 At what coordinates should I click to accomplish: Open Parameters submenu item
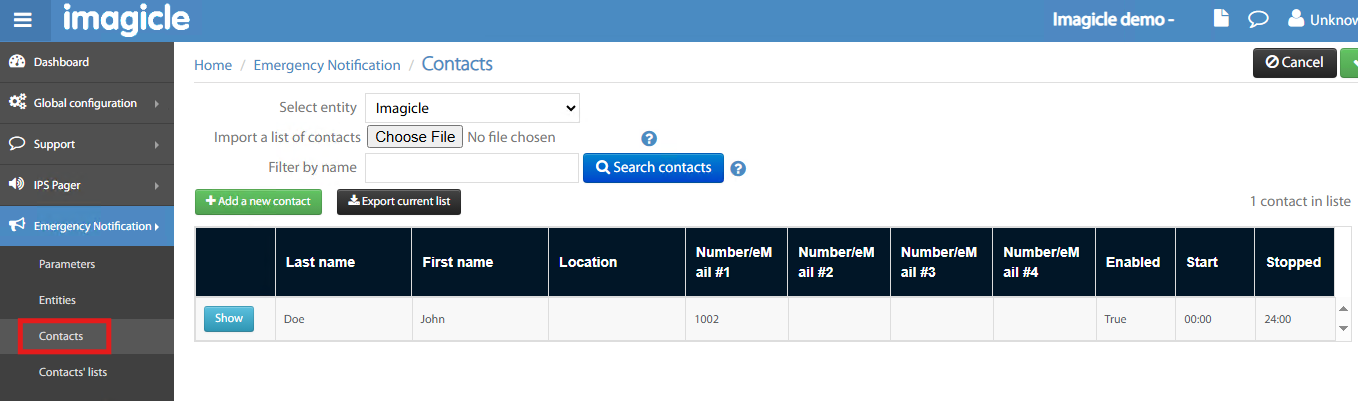point(67,265)
